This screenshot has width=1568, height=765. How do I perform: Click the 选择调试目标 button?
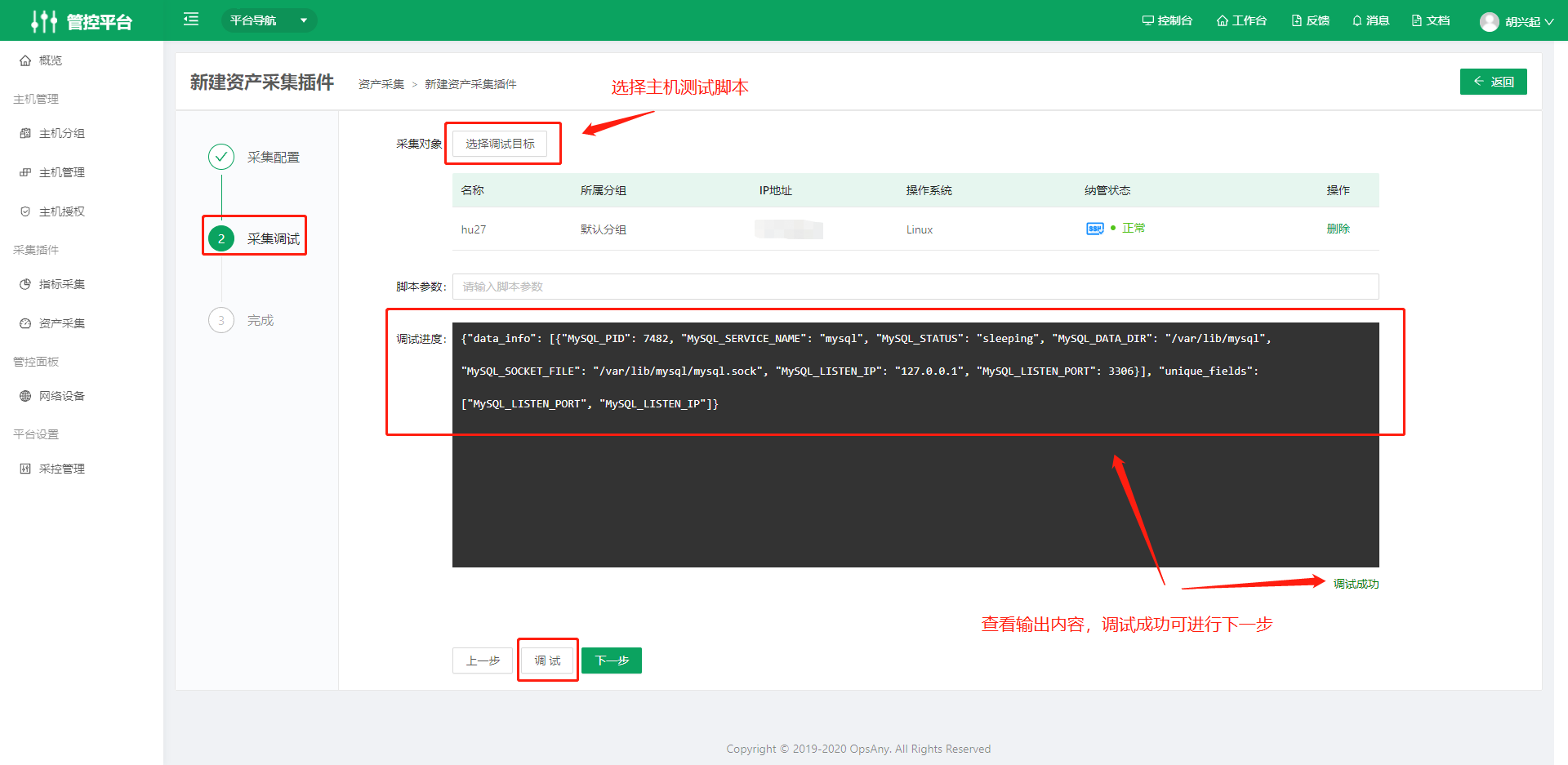[500, 144]
